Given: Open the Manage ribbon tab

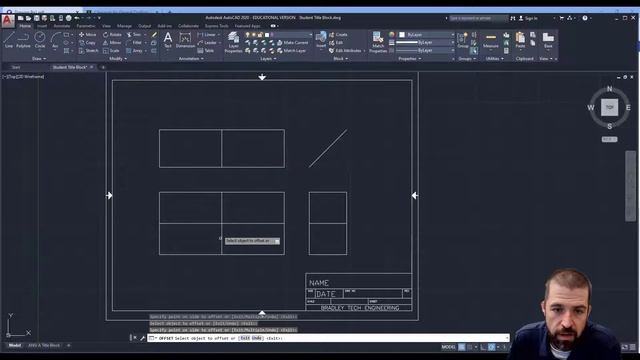Looking at the screenshot, I should pos(124,26).
